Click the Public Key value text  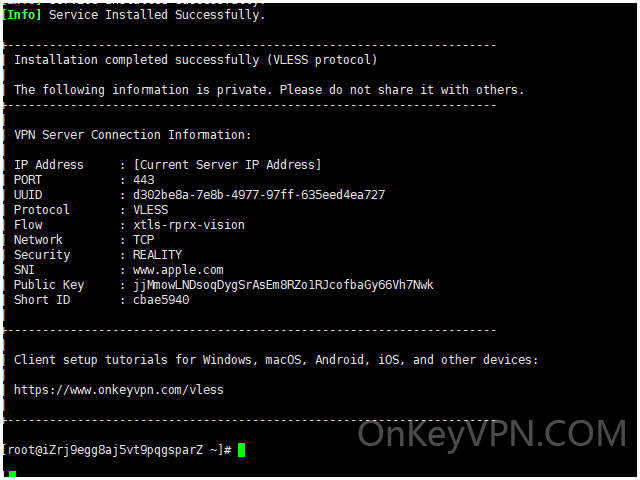(x=283, y=285)
